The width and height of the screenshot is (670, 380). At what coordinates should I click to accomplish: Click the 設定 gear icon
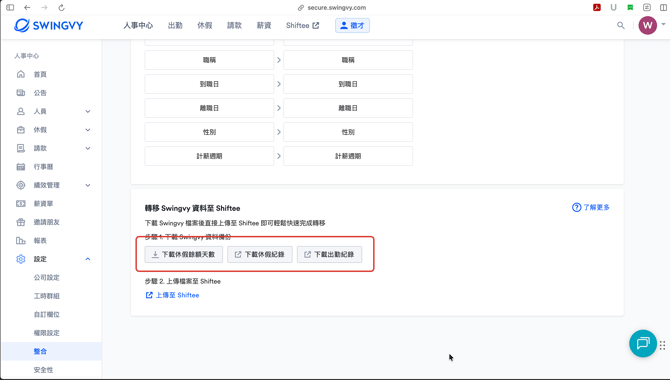[21, 259]
